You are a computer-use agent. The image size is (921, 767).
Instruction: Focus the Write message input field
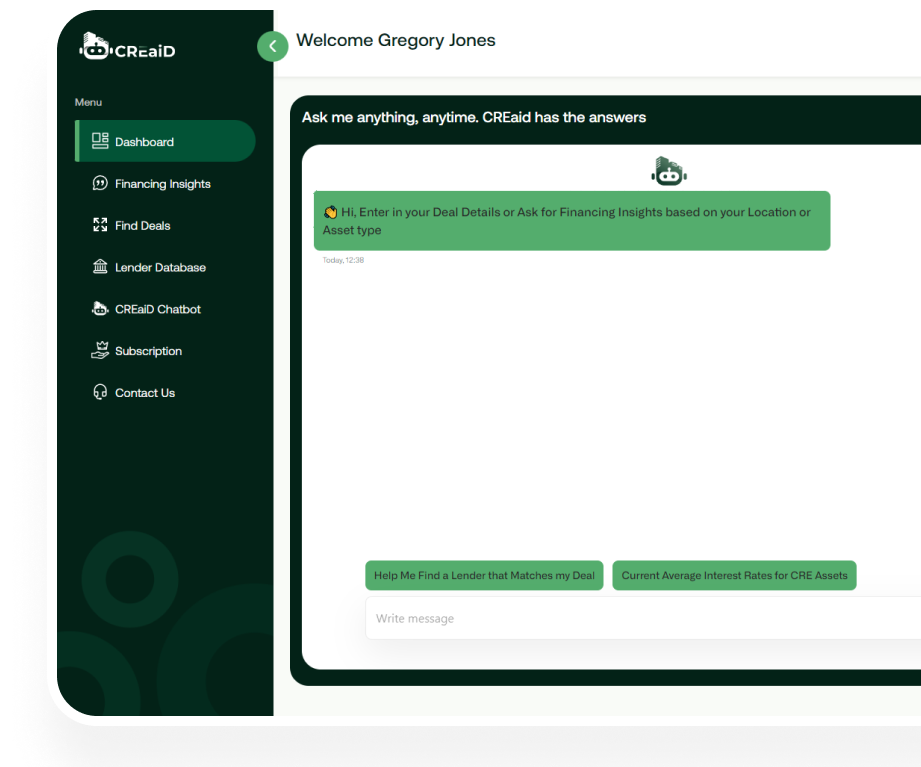coord(643,618)
